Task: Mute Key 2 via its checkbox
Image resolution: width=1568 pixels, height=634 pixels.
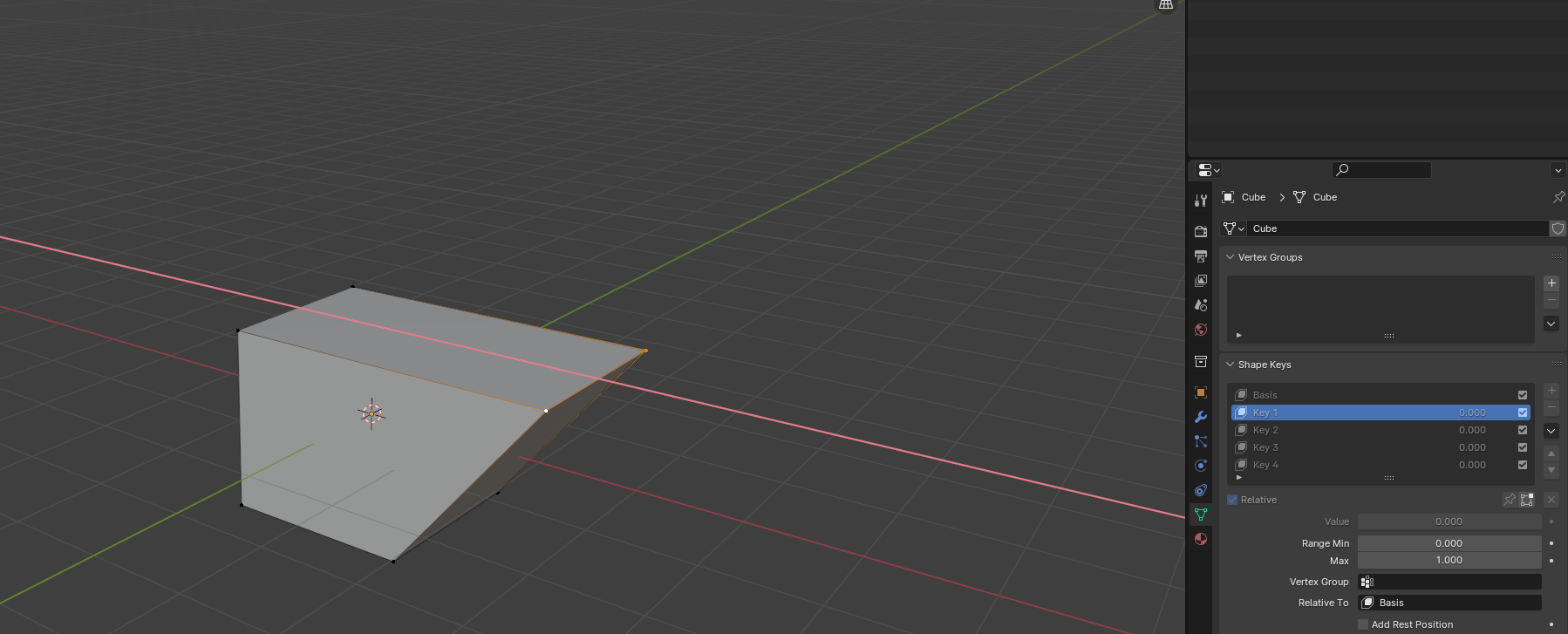Action: pos(1523,430)
